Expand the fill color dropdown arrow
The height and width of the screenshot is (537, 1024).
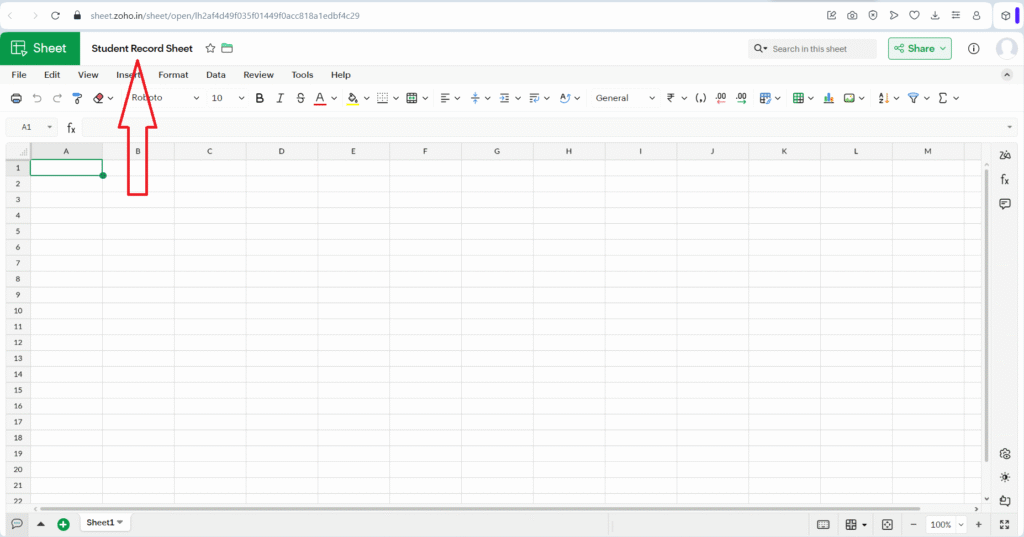[366, 99]
